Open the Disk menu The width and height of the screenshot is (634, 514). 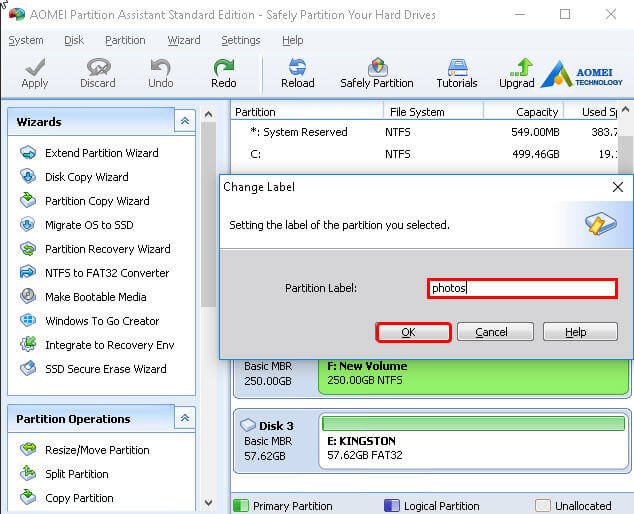[74, 40]
